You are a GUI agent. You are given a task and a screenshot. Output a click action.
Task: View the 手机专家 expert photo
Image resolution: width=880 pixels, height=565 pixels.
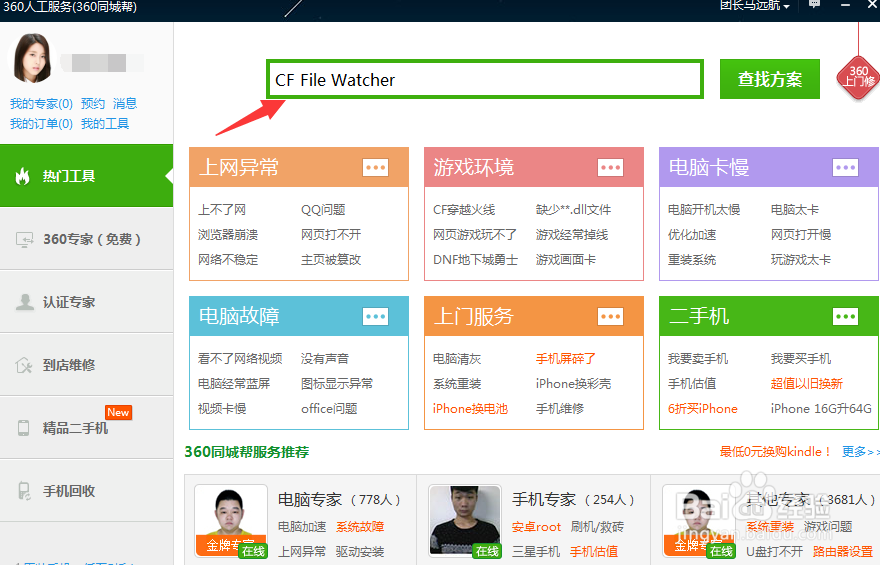click(465, 521)
